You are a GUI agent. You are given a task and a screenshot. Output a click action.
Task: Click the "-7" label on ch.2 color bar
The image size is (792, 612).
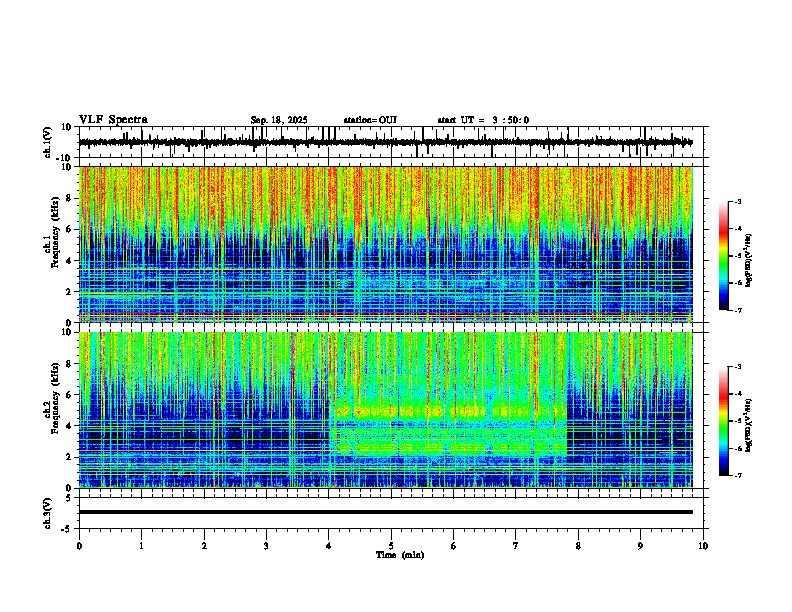tap(738, 475)
